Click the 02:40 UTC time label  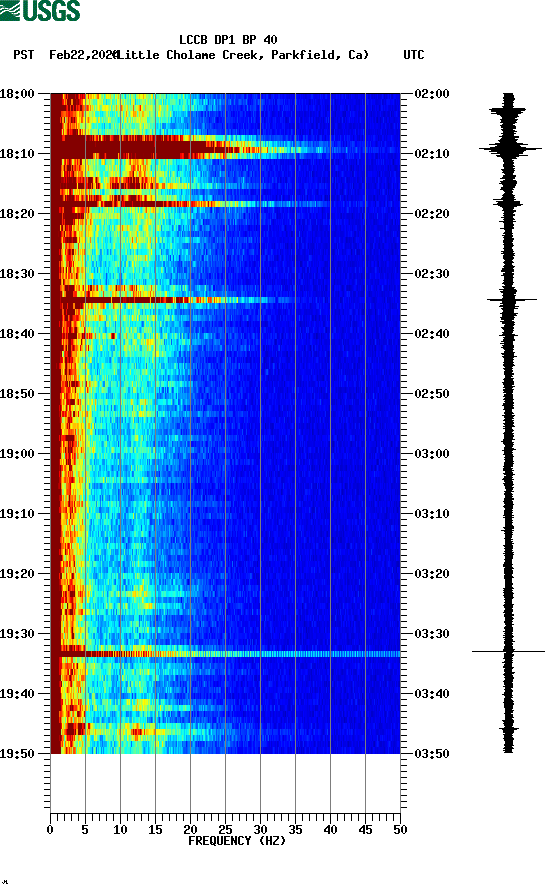coord(432,334)
